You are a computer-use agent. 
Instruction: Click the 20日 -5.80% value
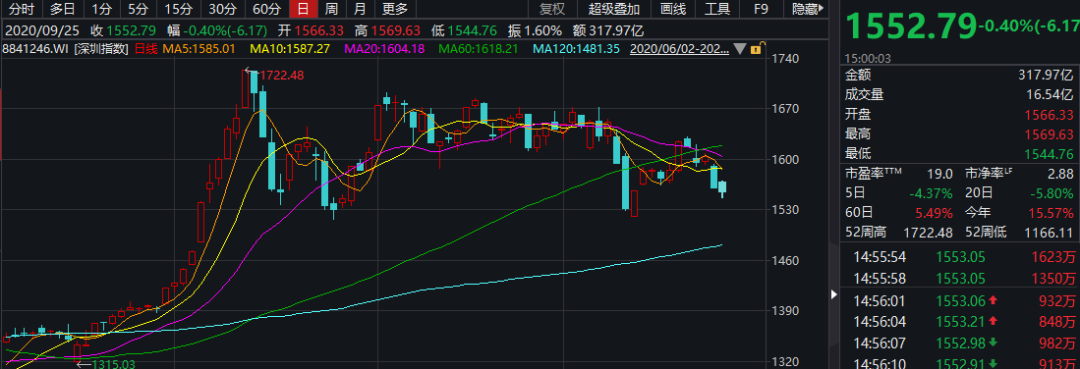(1052, 193)
